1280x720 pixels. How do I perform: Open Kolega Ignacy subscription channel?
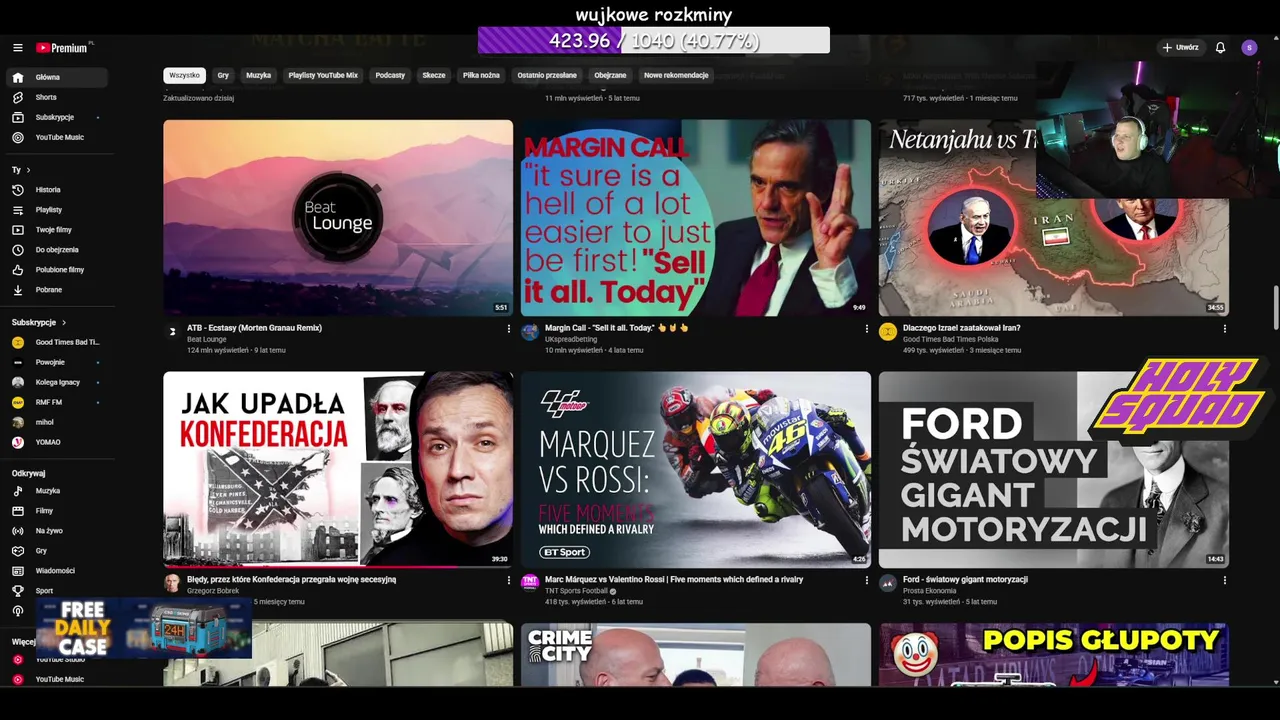click(56, 382)
